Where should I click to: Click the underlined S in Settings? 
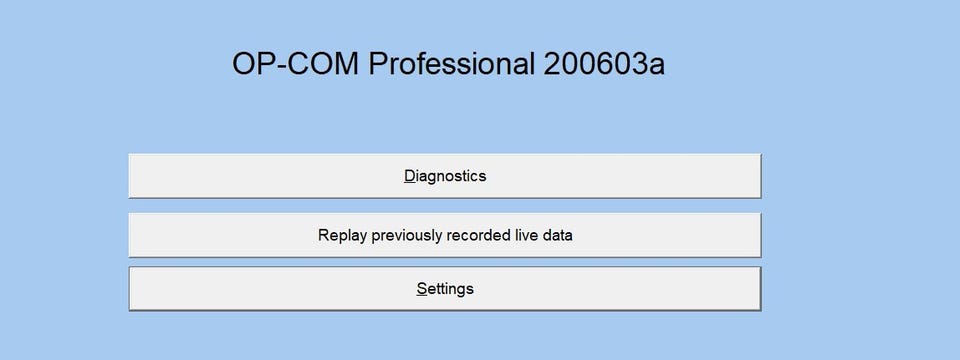click(421, 288)
